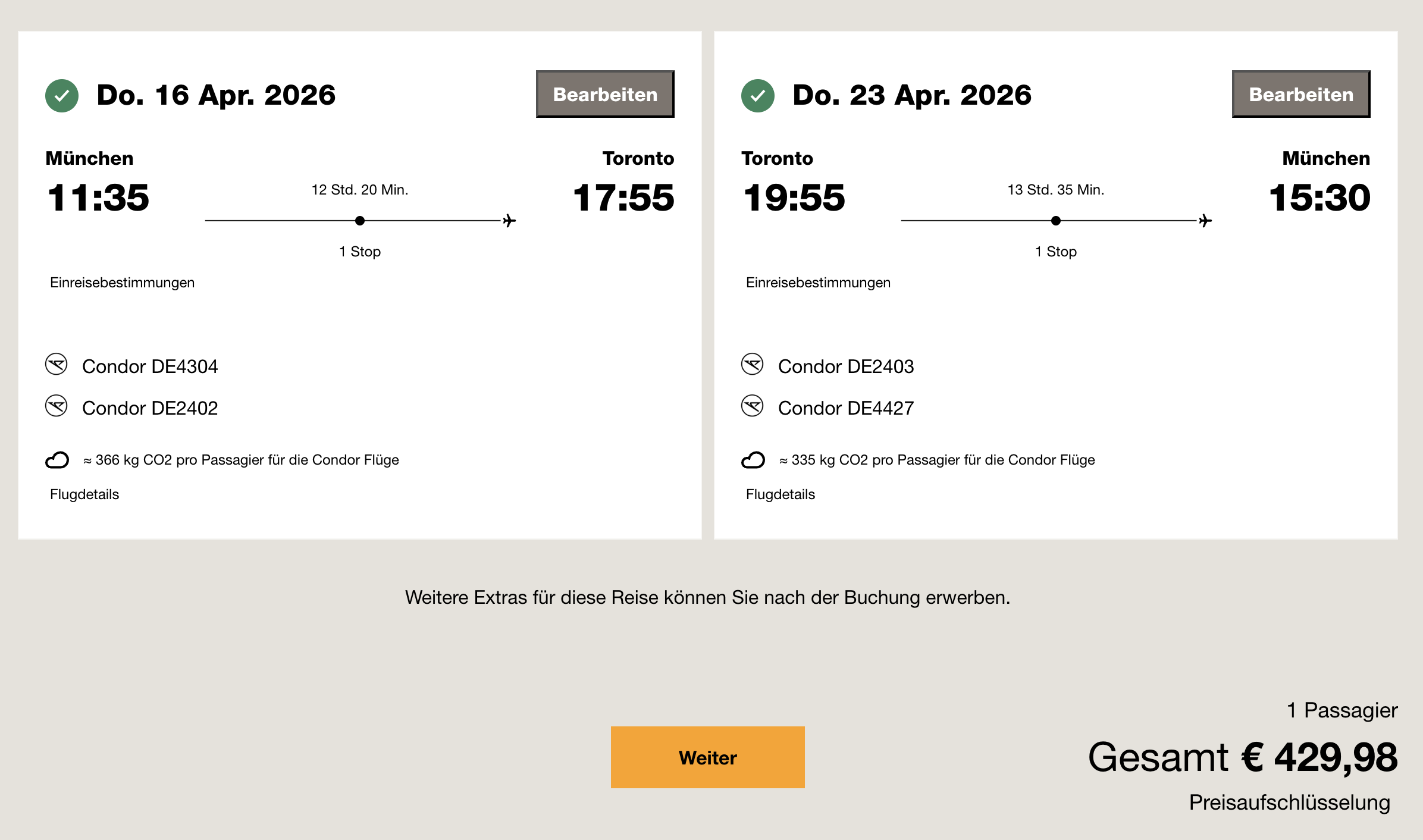Continue booking with the Weiter button
Screen dimensions: 1423x840
tap(707, 757)
